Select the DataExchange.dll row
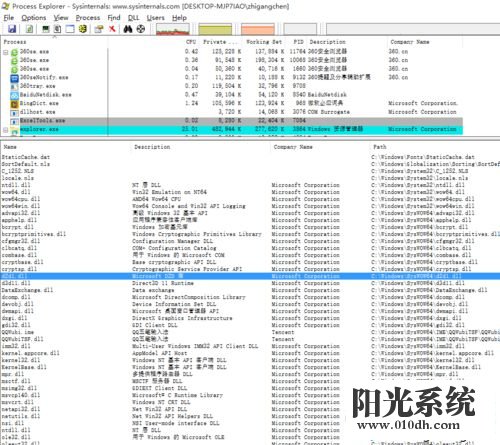The width and height of the screenshot is (500, 445). pos(250,290)
